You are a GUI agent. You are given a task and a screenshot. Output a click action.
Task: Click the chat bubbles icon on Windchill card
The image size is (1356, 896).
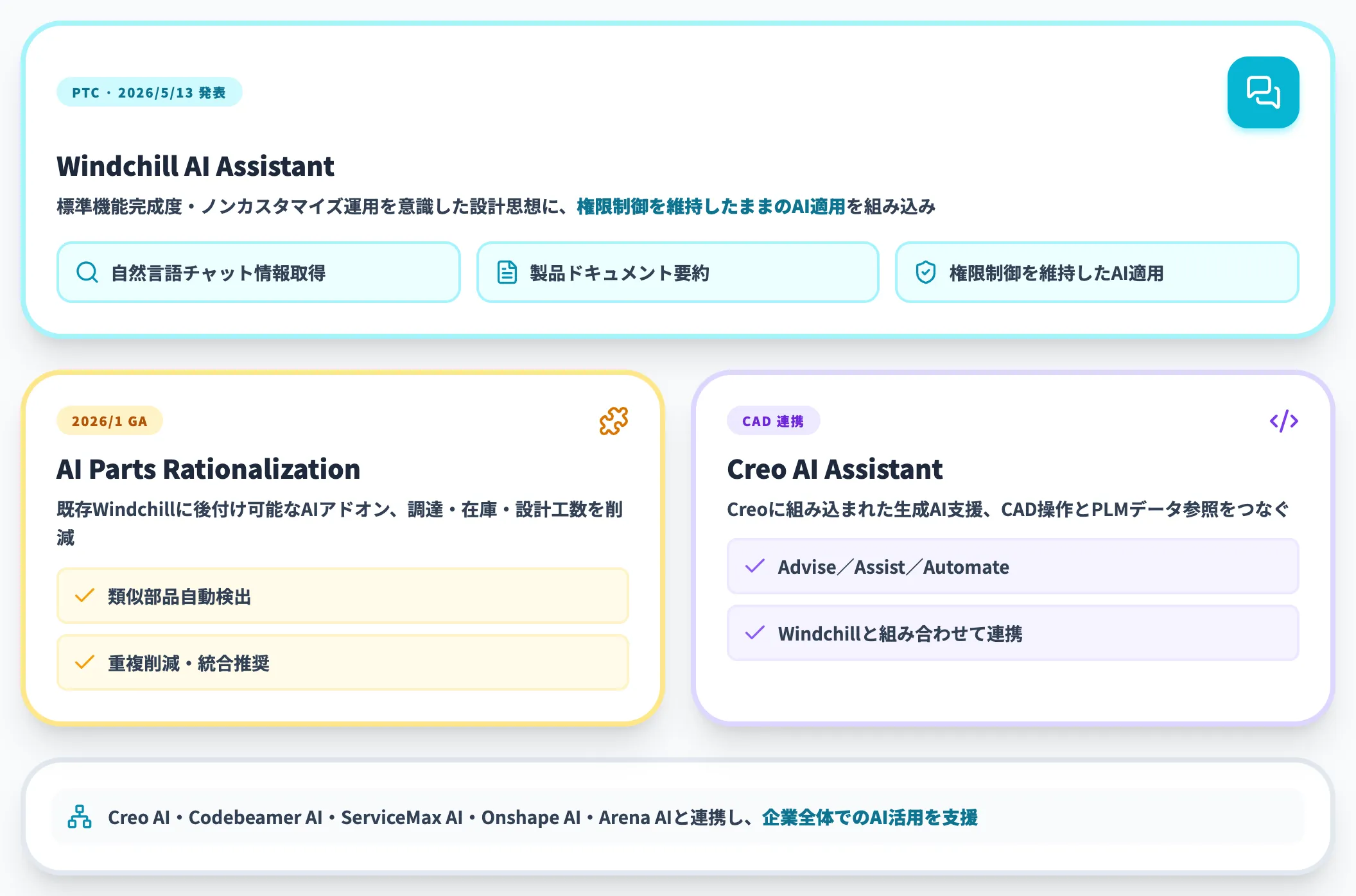coord(1263,92)
